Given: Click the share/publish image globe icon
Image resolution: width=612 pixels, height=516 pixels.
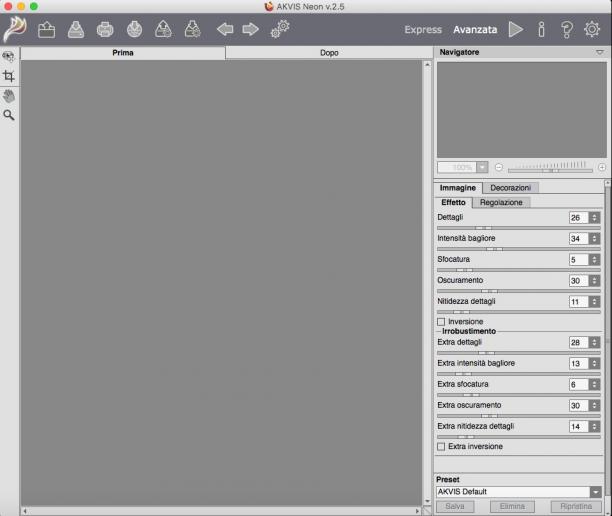Looking at the screenshot, I should (134, 30).
